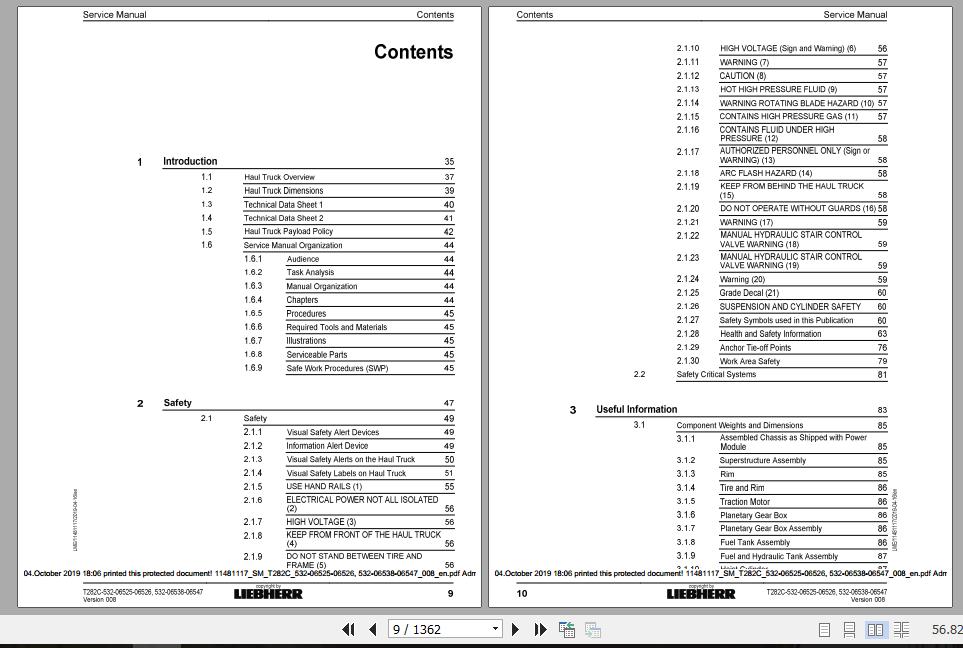
Task: Click HIGH VOLTAGE (Sign and Warning) (6) entry
Action: tap(788, 49)
